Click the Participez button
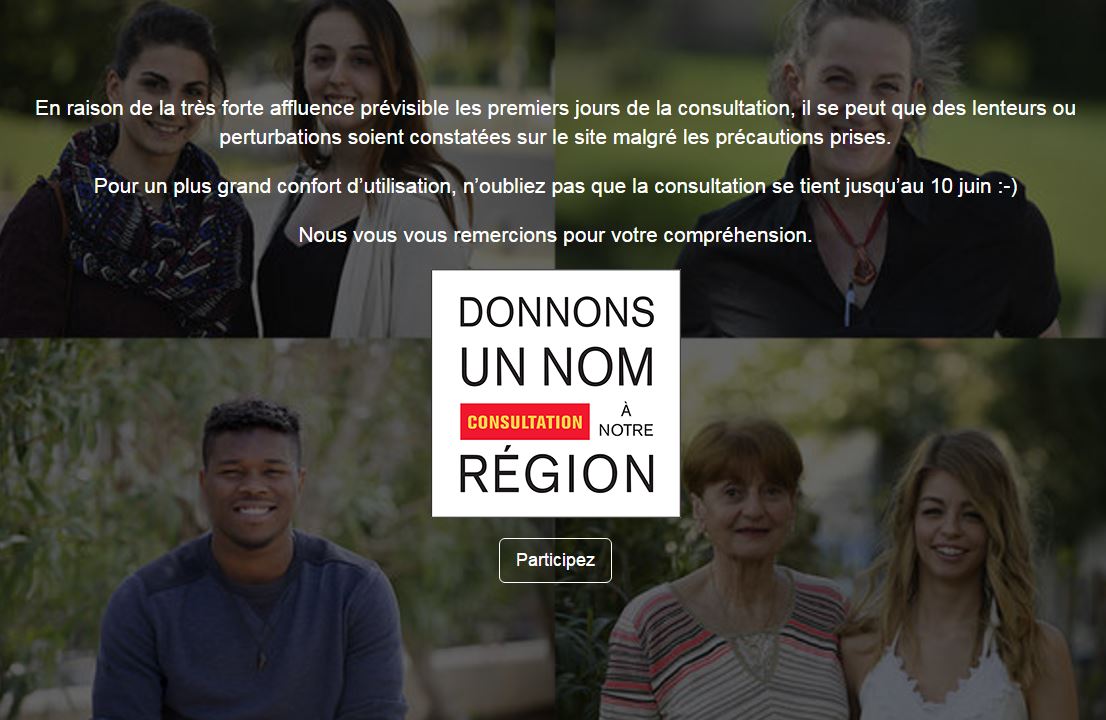Screen dimensions: 1106x720 point(555,560)
